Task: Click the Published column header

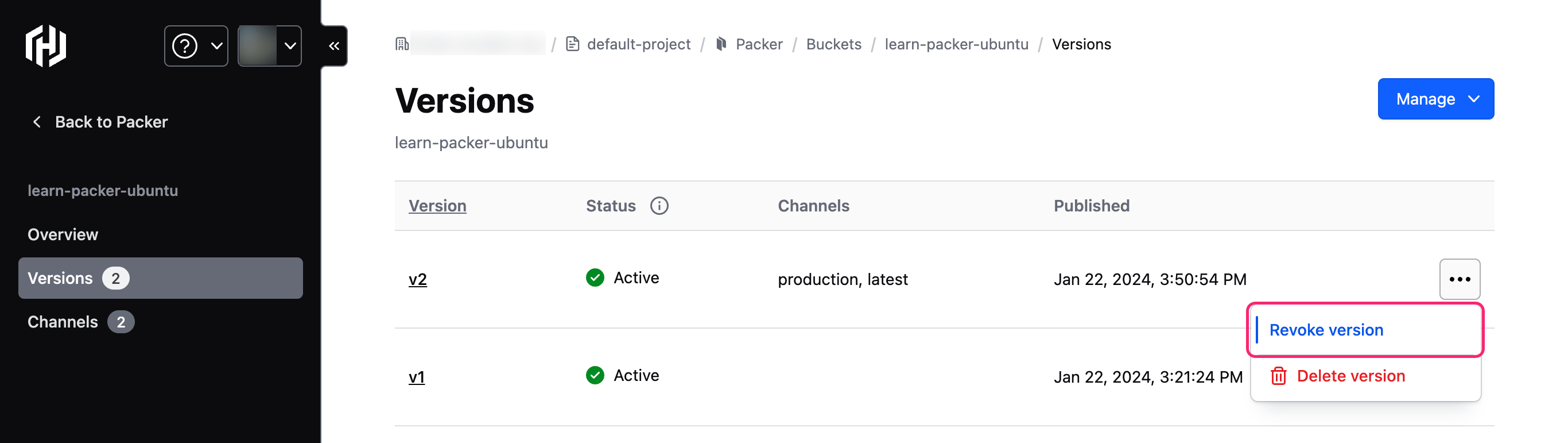Action: click(x=1092, y=206)
